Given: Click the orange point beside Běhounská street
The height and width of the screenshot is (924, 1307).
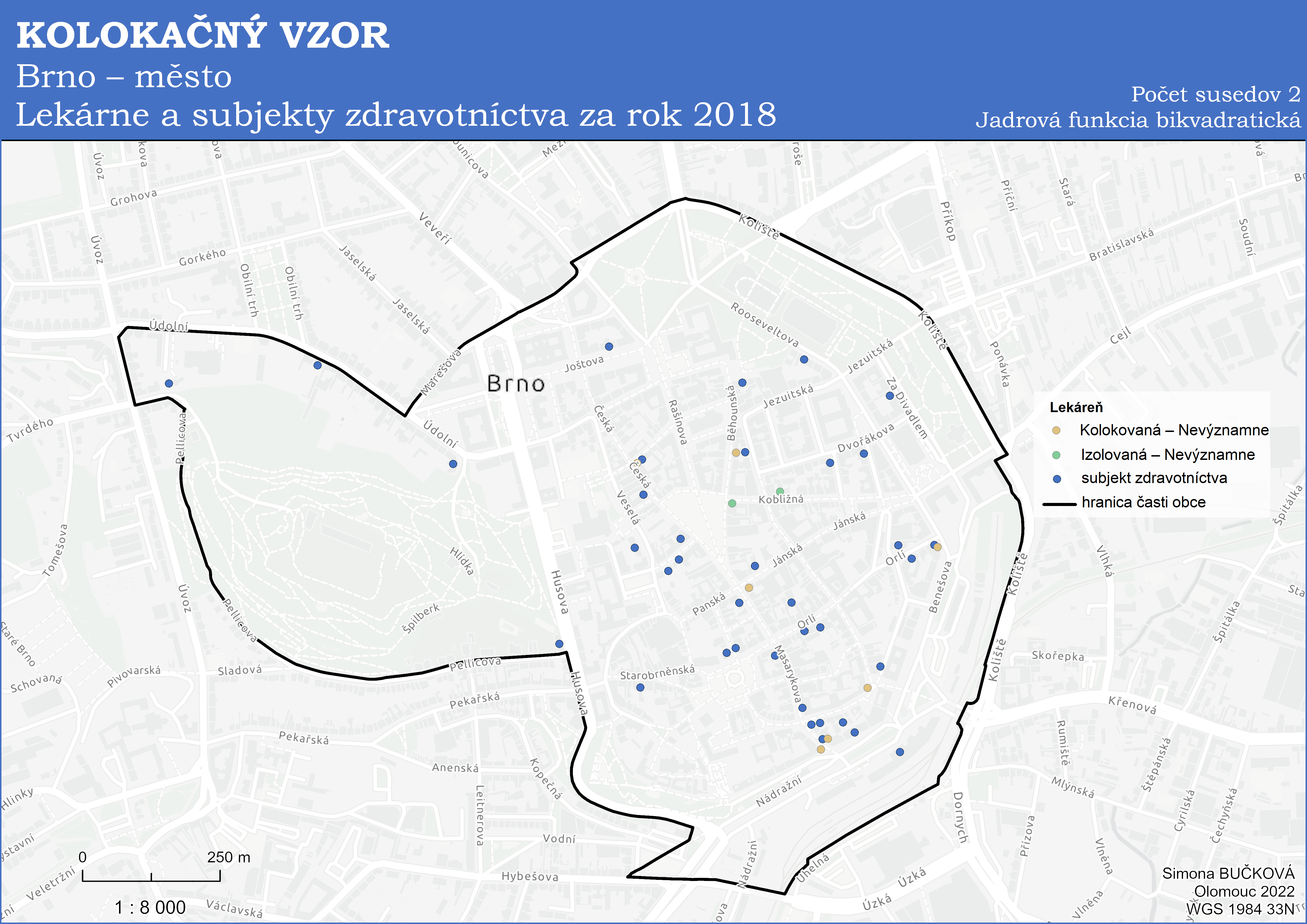Looking at the screenshot, I should (x=736, y=453).
